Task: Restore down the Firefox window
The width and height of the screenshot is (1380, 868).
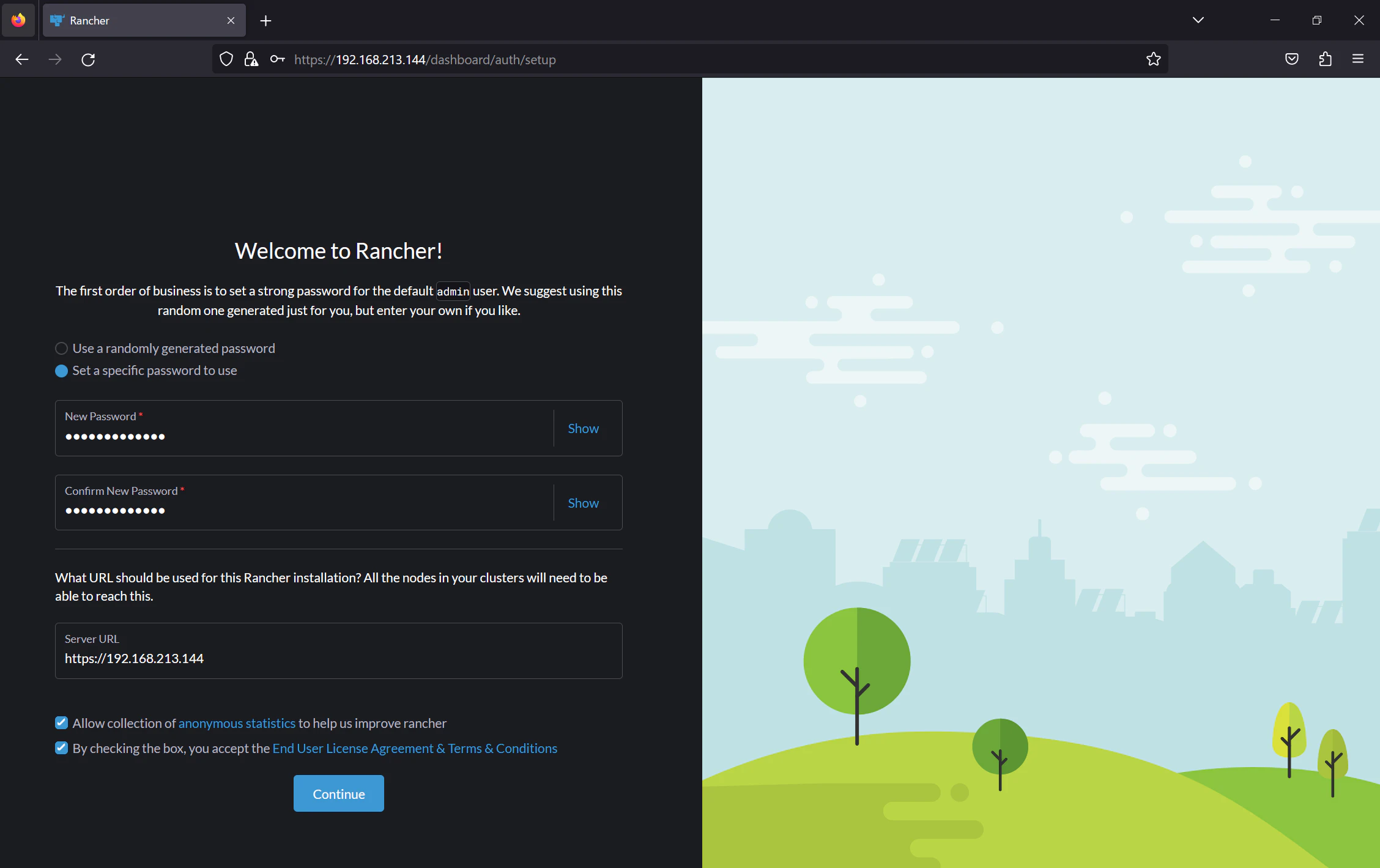Action: [1317, 20]
